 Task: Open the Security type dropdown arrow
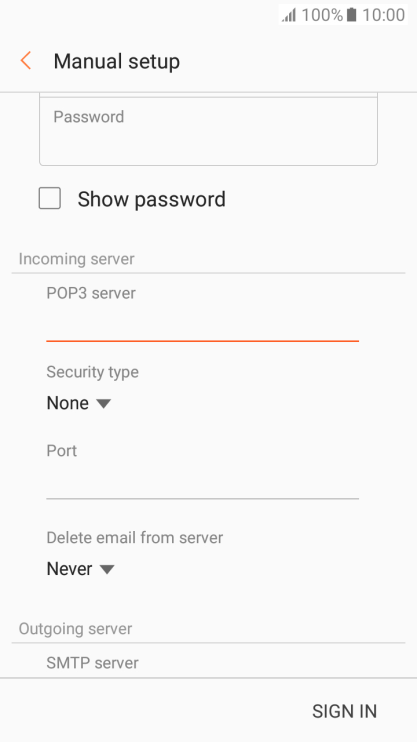(103, 404)
